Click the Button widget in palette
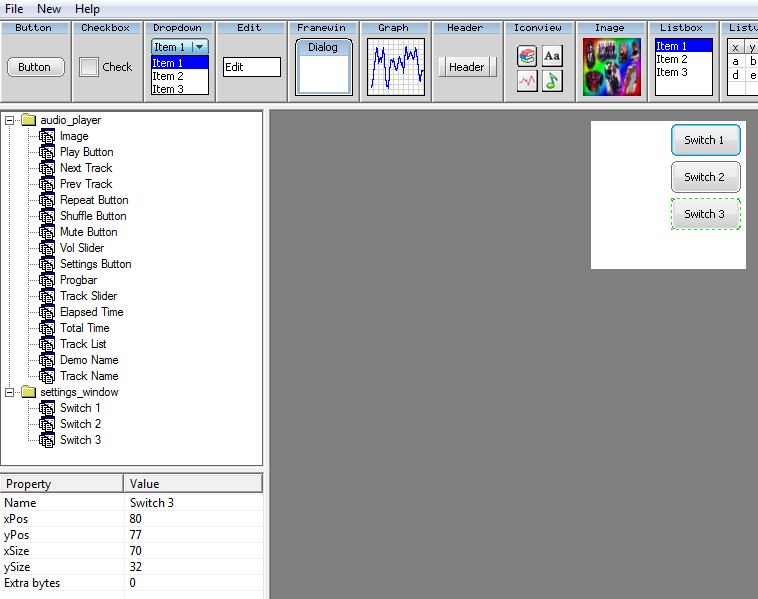Screen dimensions: 758x599 coord(35,67)
